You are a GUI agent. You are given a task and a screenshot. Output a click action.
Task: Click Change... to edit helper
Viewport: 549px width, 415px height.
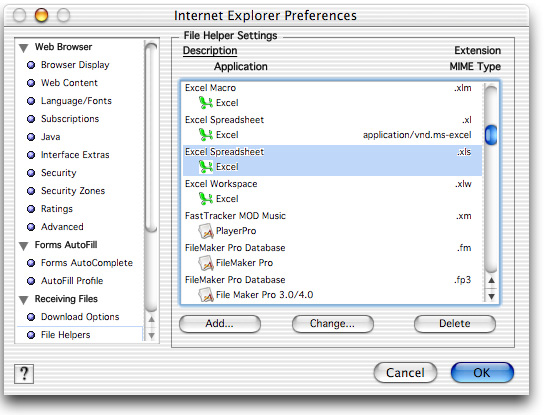coord(333,323)
